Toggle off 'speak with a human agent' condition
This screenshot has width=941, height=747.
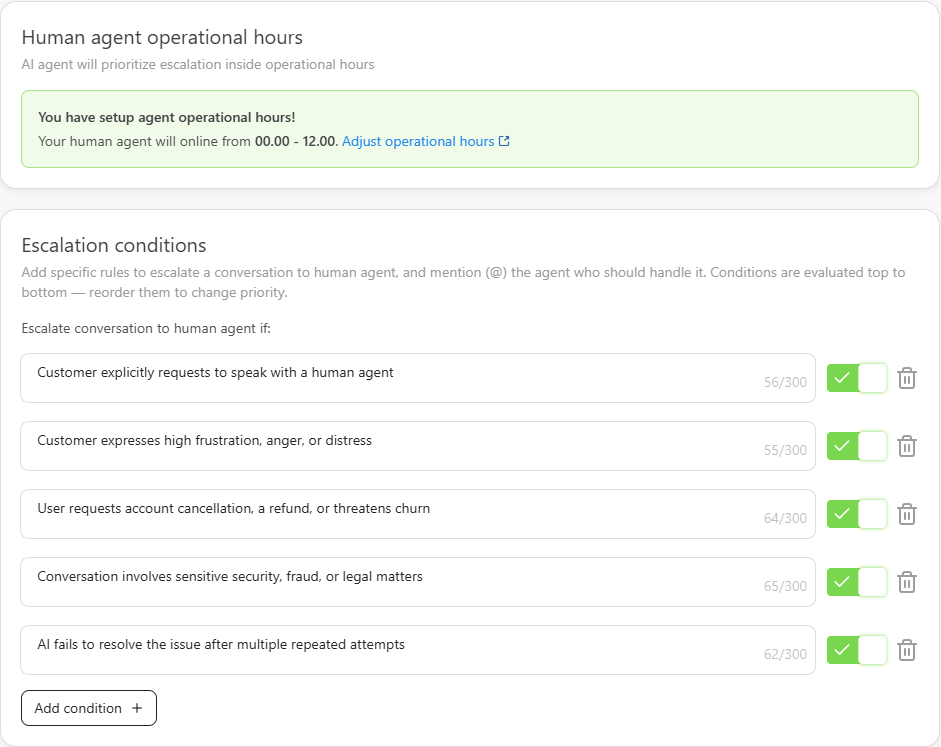pyautogui.click(x=857, y=378)
